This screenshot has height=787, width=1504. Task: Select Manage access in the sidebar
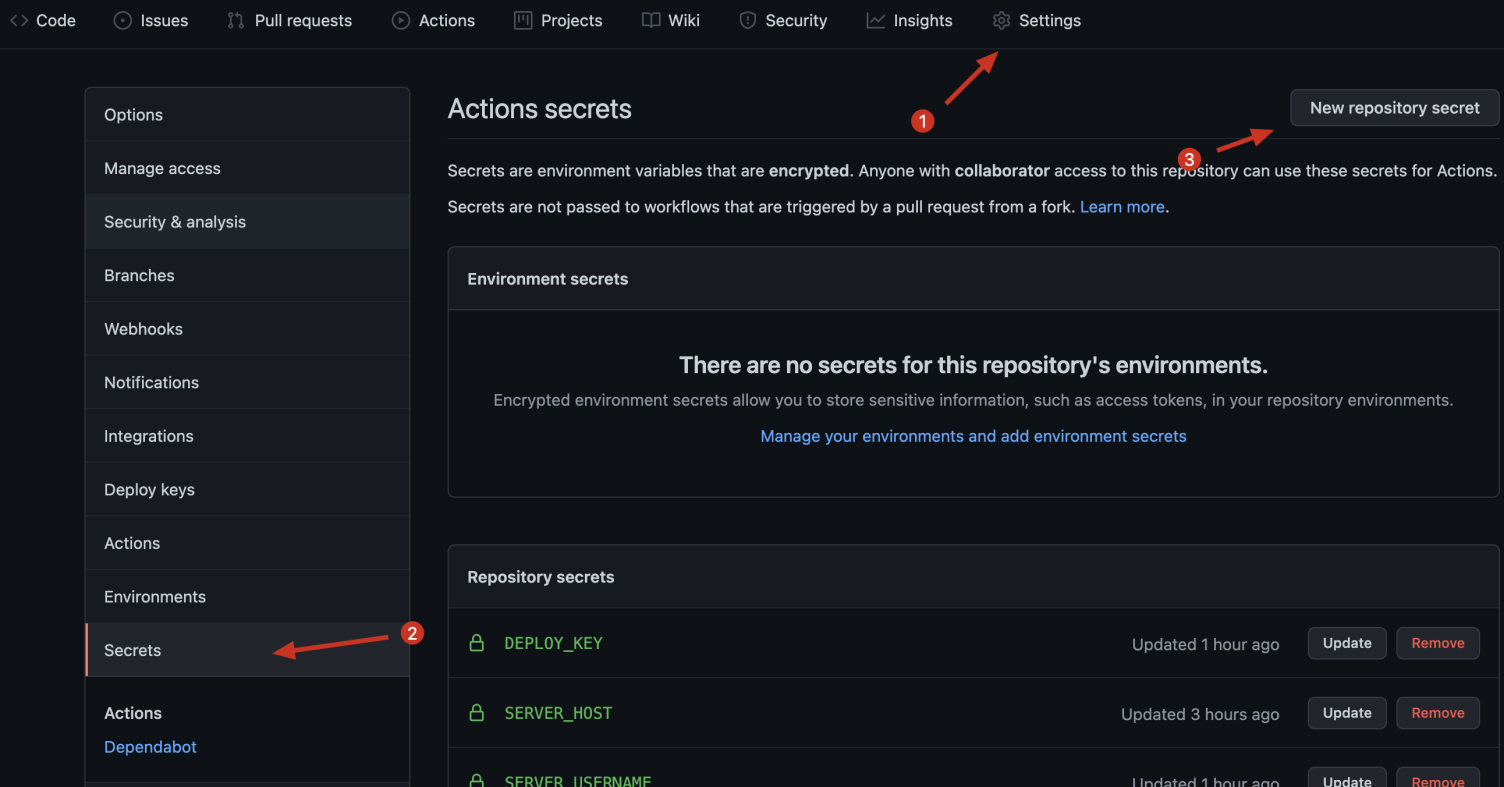tap(247, 168)
